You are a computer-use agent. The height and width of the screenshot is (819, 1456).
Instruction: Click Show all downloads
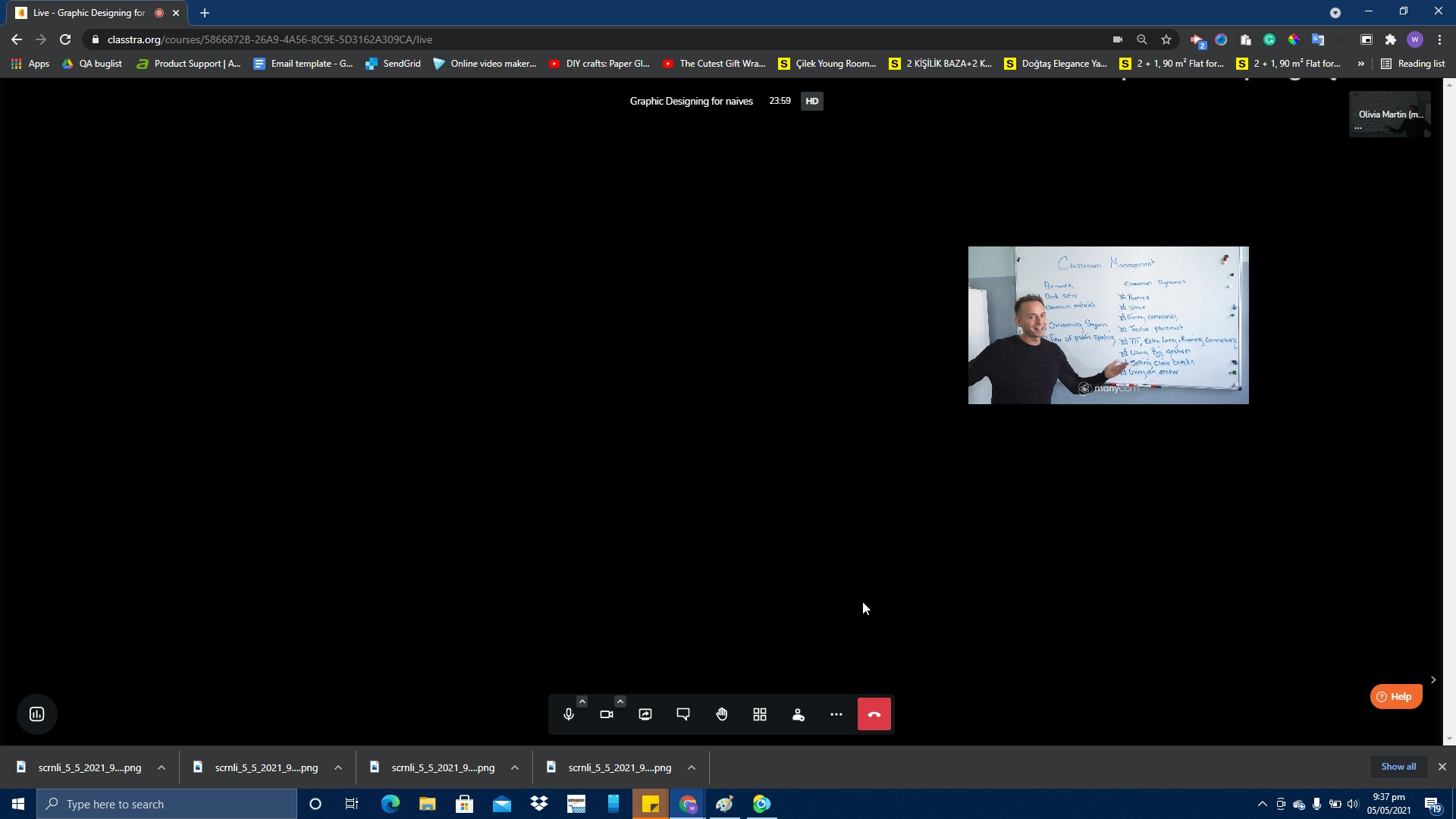tap(1398, 767)
